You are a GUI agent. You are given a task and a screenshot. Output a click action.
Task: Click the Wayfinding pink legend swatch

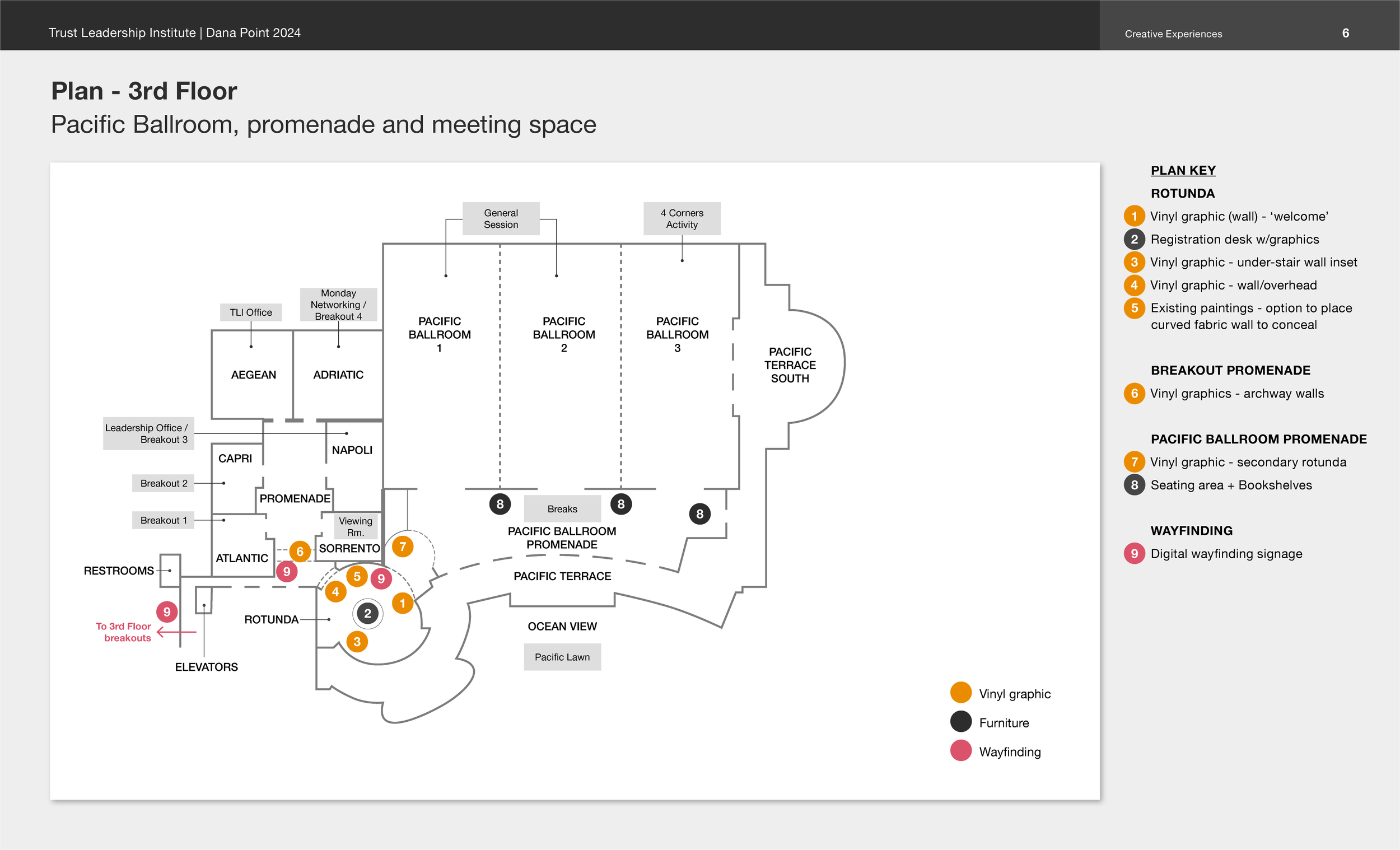pyautogui.click(x=960, y=750)
